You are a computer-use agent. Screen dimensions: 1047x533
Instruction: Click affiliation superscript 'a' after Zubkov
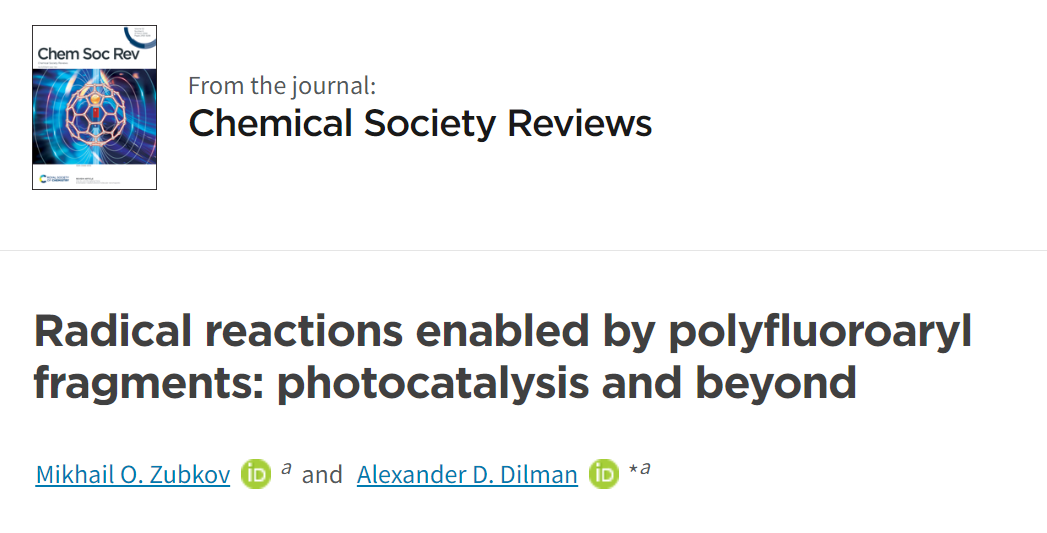[286, 469]
